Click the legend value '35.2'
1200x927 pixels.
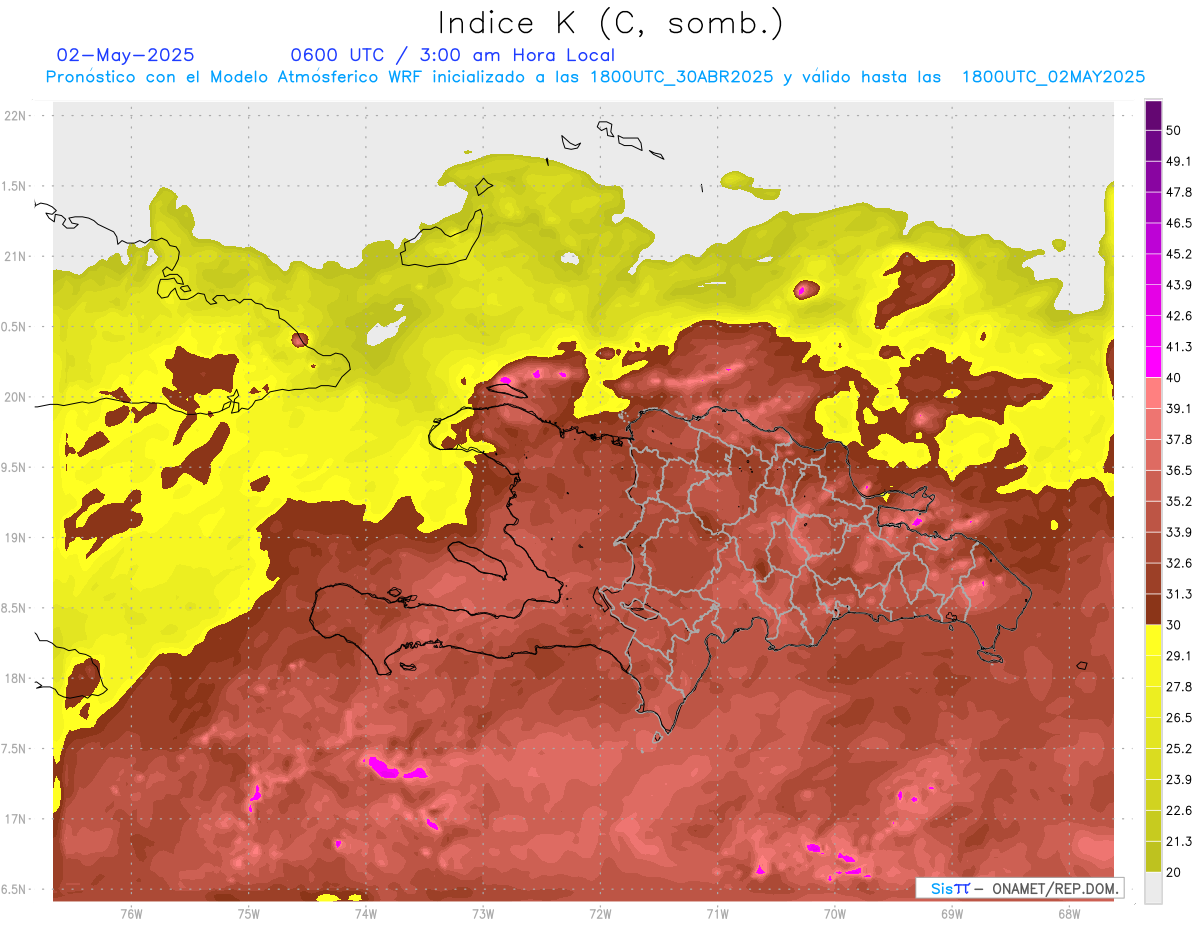(1179, 501)
